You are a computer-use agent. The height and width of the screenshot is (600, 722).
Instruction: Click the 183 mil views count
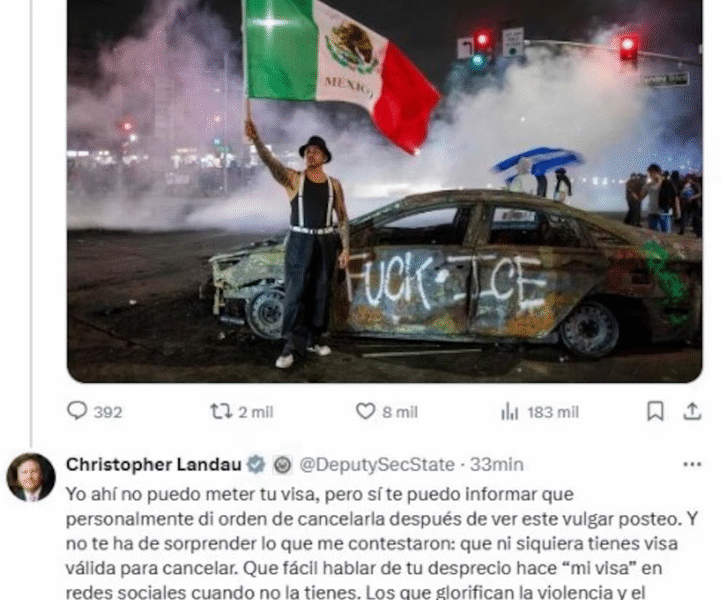coord(553,412)
